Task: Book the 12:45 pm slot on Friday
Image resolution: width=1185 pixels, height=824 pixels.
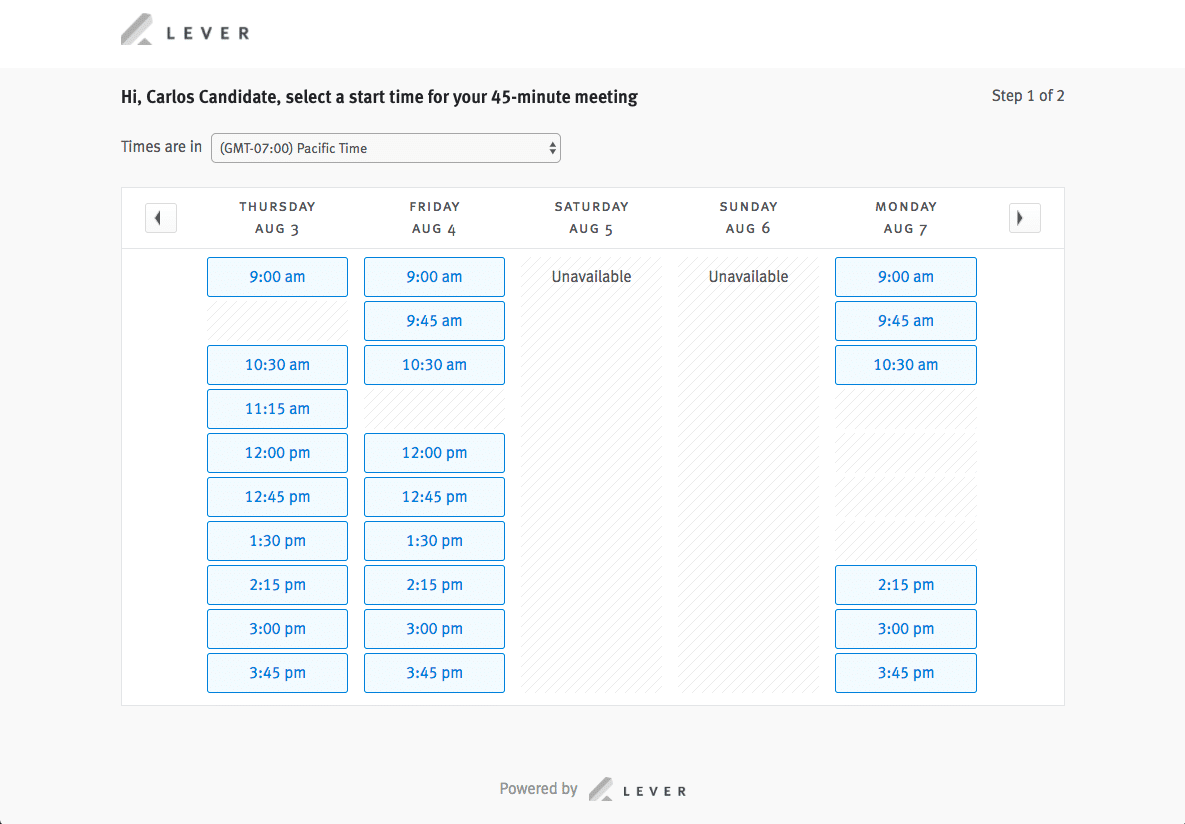Action: [435, 497]
